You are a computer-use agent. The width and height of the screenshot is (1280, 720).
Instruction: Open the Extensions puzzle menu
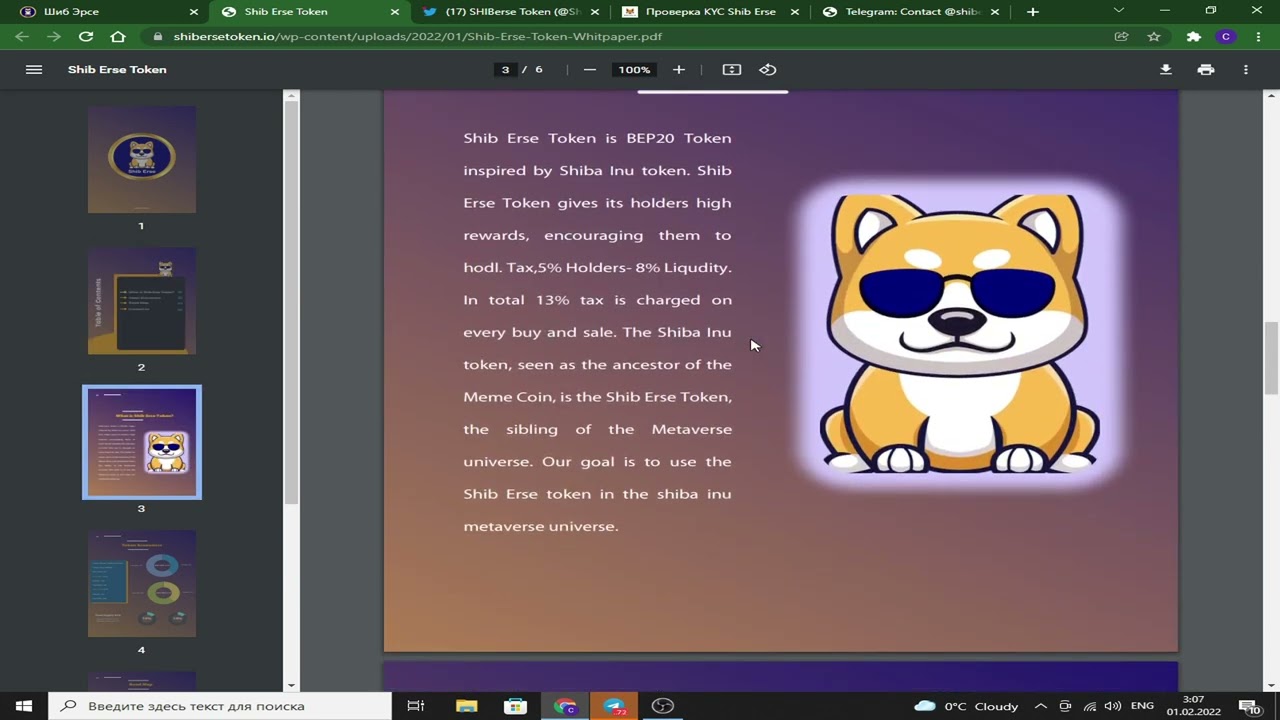tap(1194, 37)
